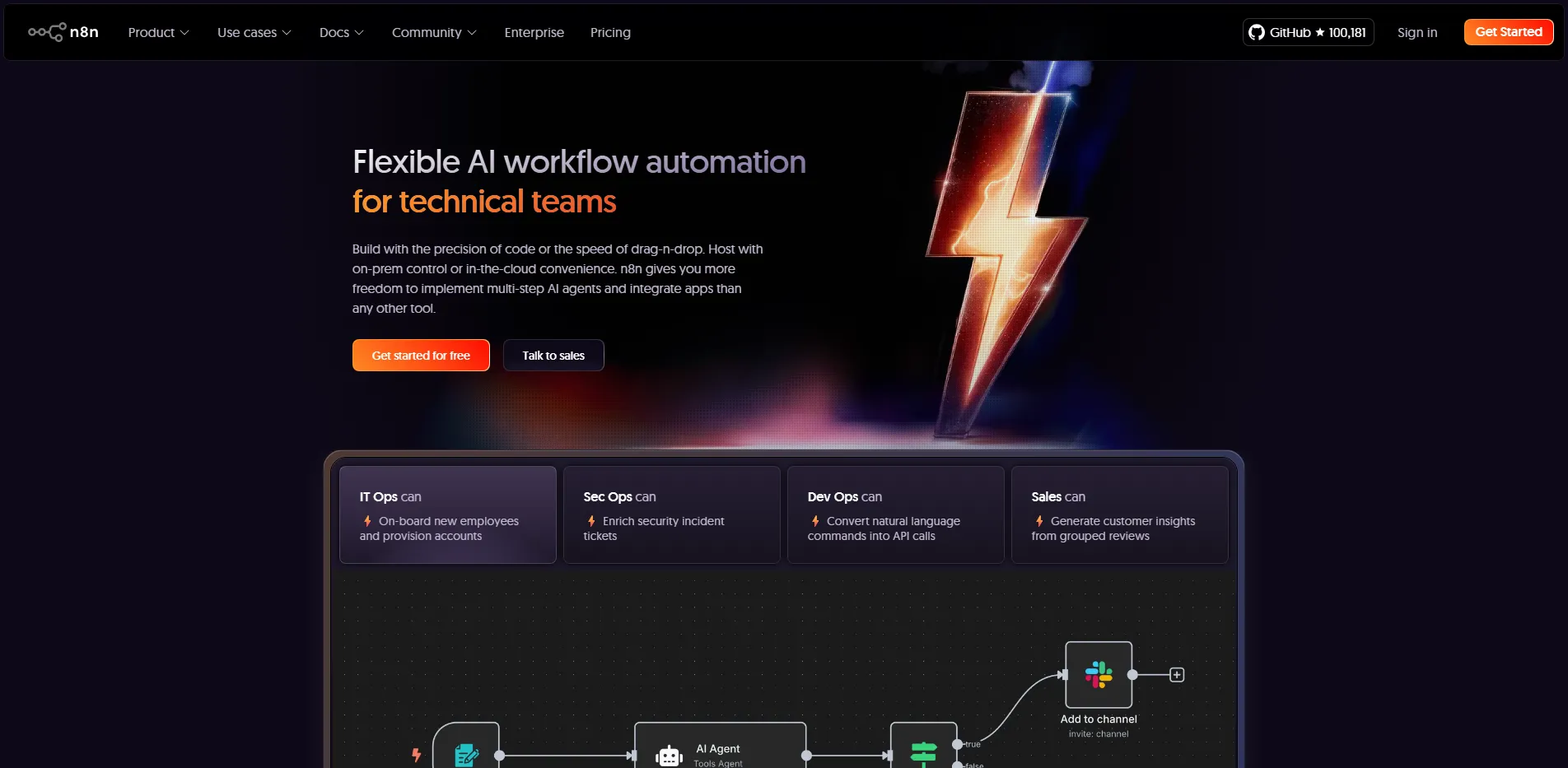This screenshot has width=1568, height=768.
Task: Click the GitHub star counter button
Action: 1308,32
